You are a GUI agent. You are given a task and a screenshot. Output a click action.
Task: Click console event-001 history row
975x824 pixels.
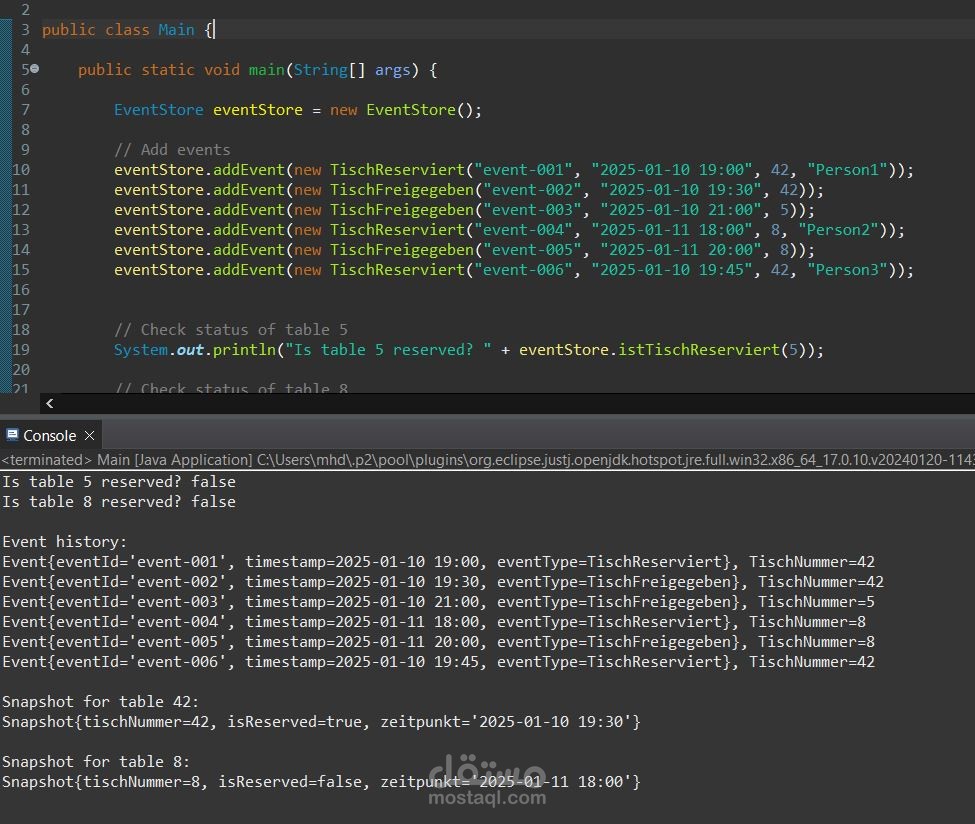click(x=438, y=562)
